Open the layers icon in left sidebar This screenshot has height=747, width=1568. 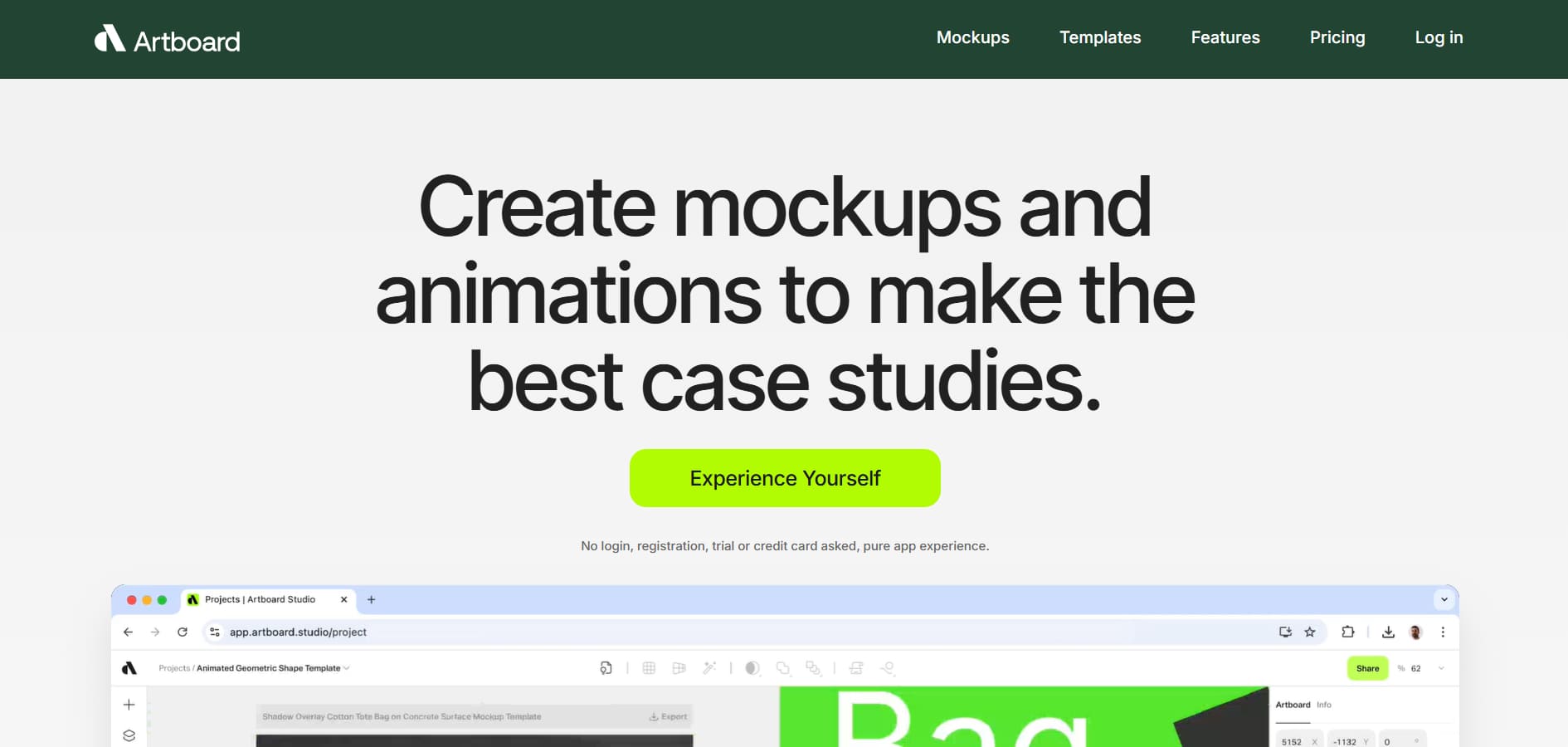click(x=129, y=735)
